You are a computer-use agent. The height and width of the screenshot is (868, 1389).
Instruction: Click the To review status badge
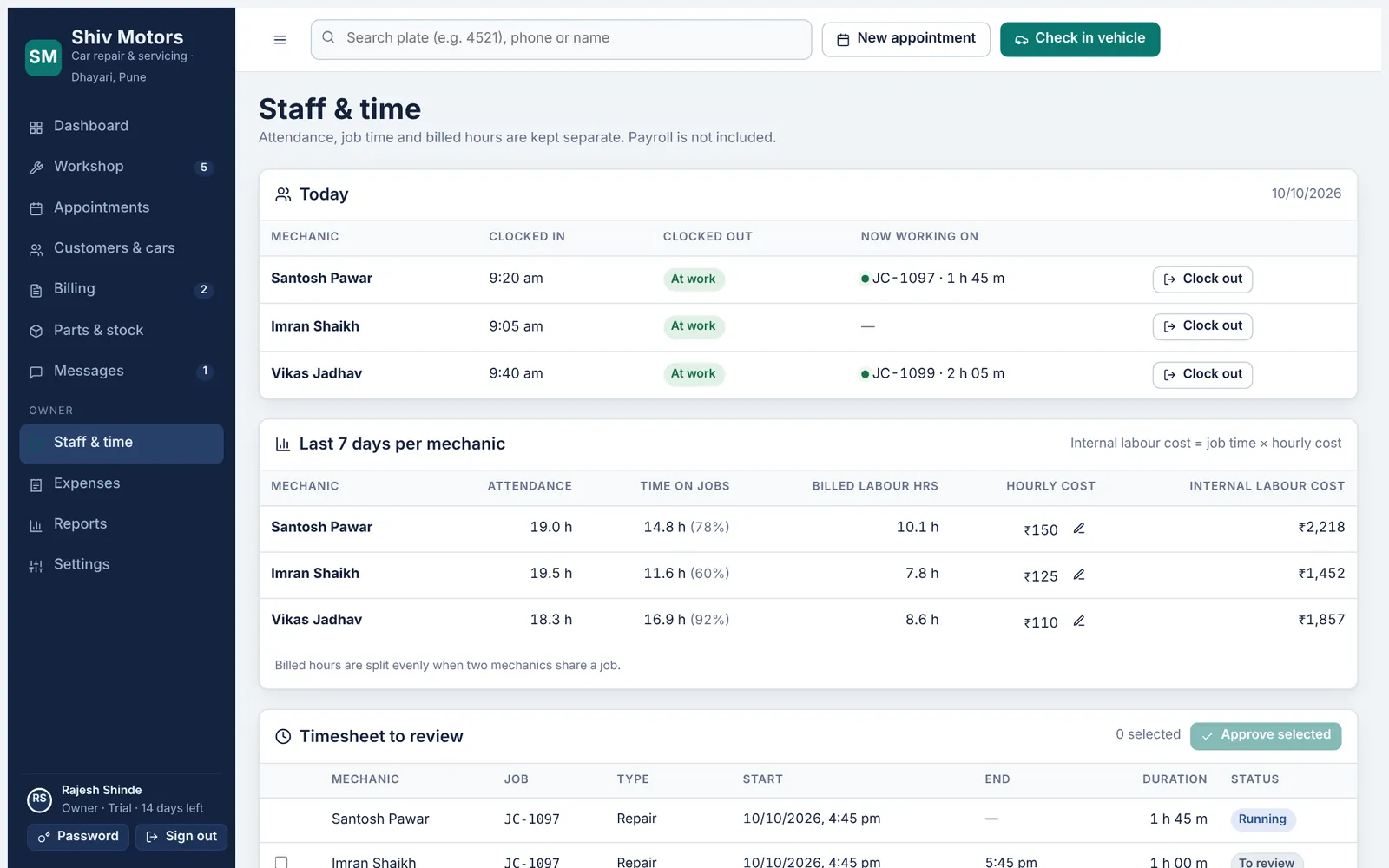[1267, 862]
